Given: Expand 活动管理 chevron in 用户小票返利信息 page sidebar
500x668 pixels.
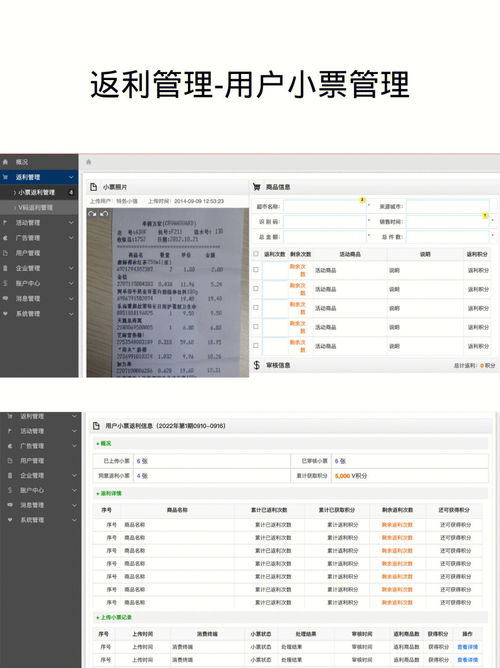Looking at the screenshot, I should click(x=74, y=431).
